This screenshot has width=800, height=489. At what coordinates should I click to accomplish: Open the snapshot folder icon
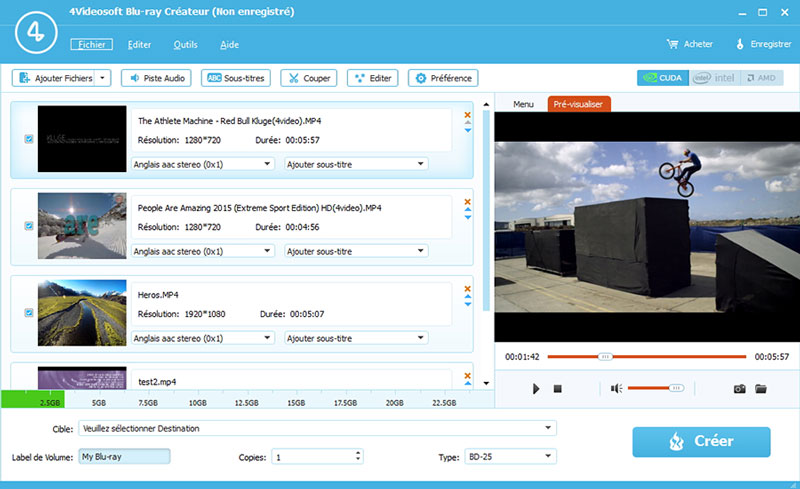click(x=761, y=389)
